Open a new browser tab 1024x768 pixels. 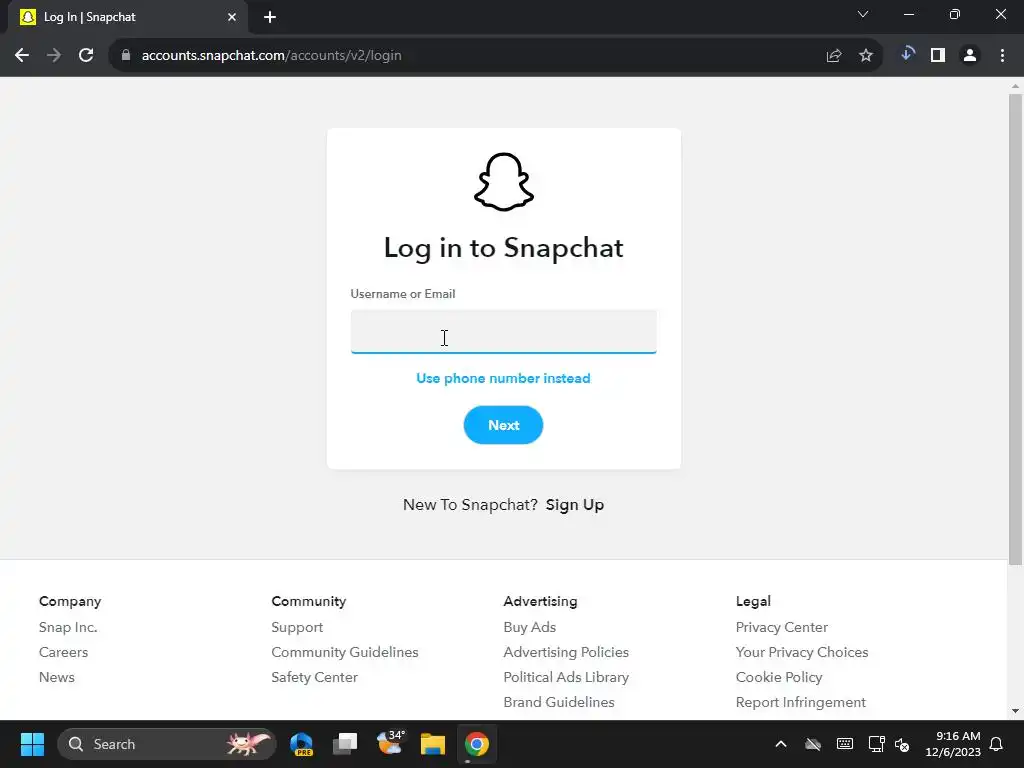270,17
